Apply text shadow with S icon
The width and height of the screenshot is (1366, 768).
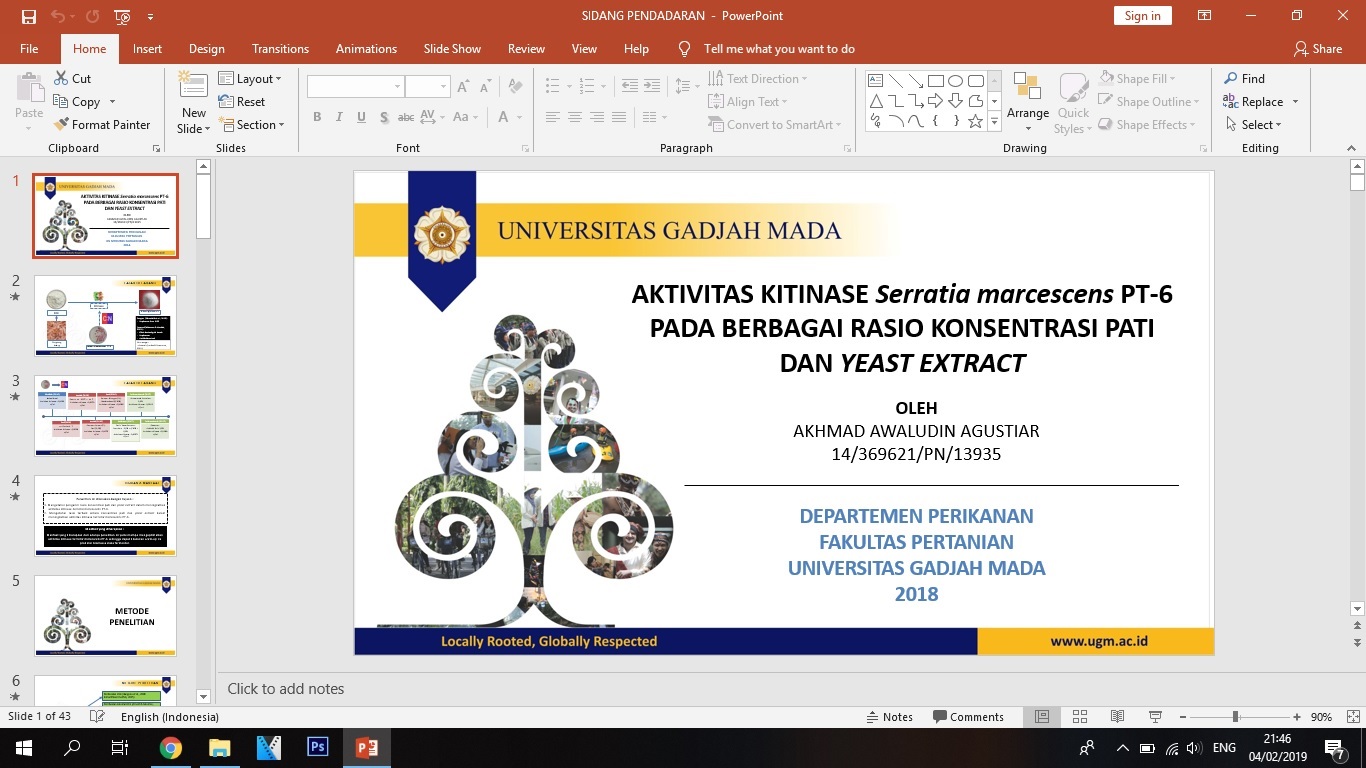(383, 117)
